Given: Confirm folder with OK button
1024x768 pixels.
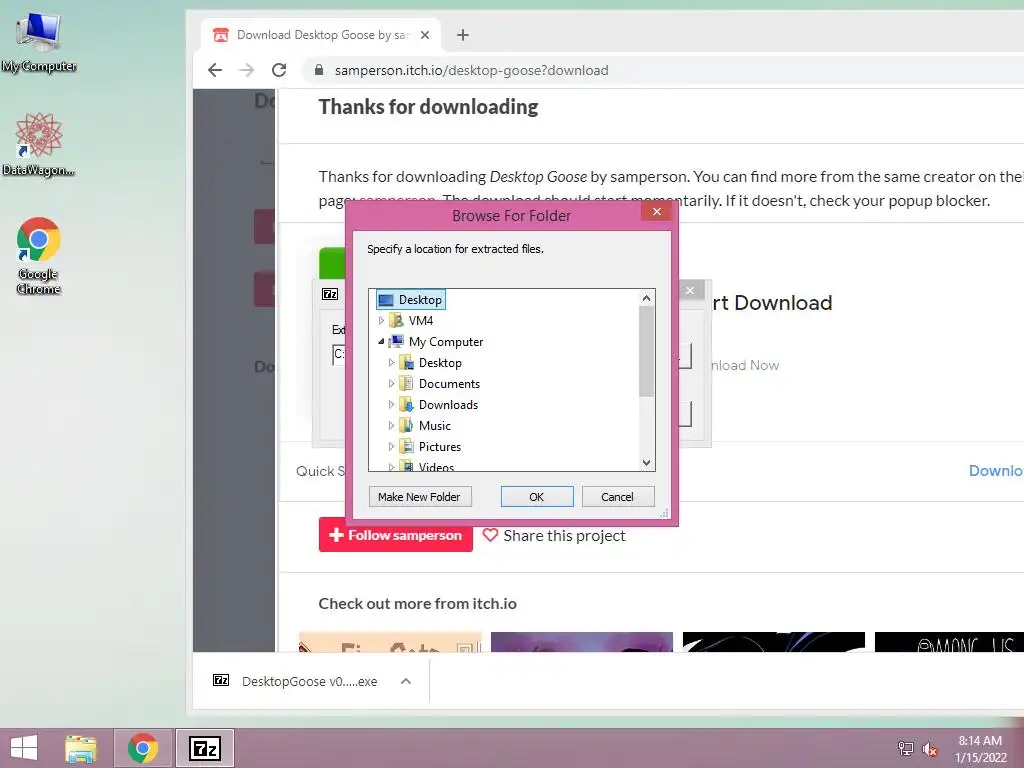Looking at the screenshot, I should [x=537, y=497].
